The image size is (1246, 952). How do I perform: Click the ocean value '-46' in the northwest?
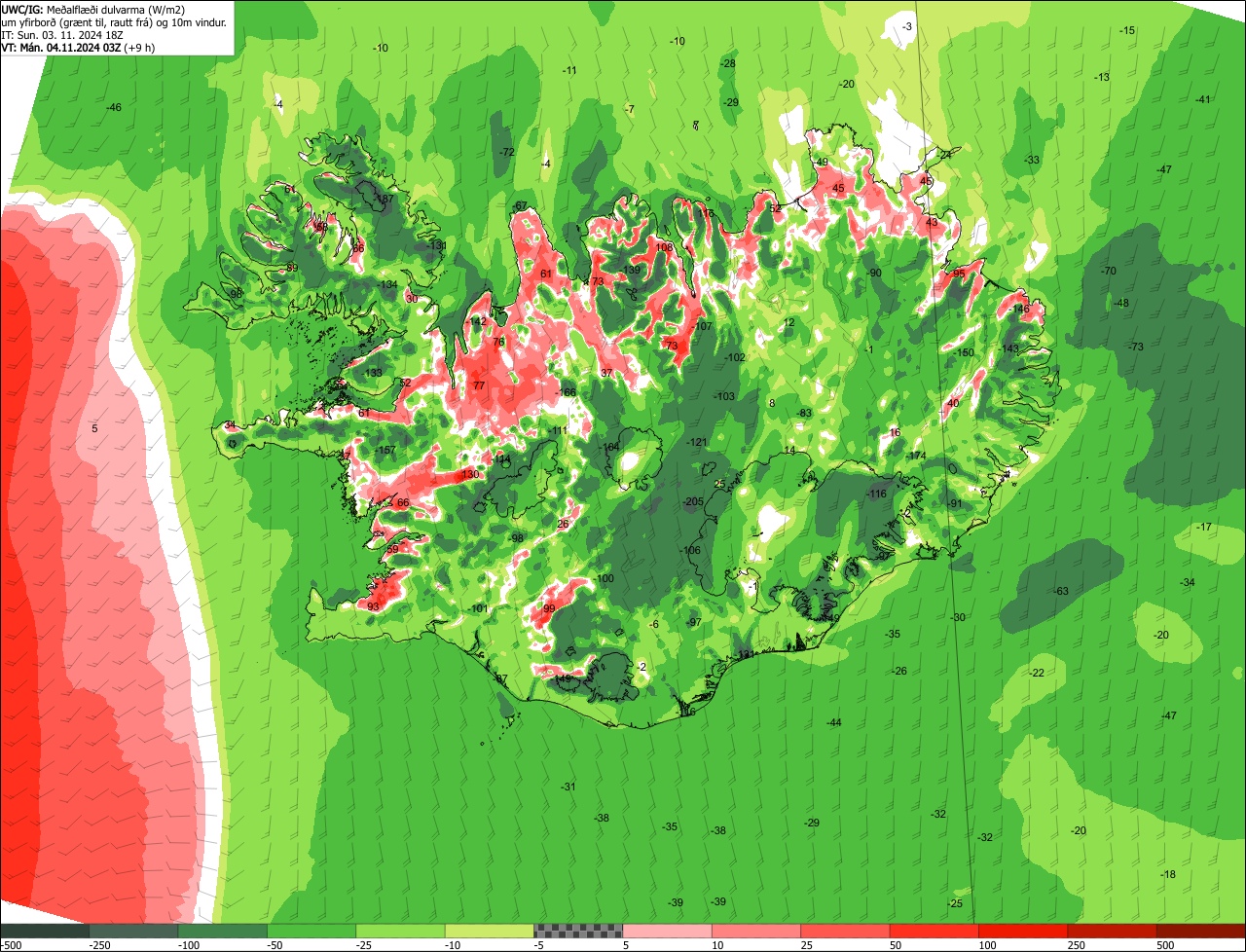[114, 107]
